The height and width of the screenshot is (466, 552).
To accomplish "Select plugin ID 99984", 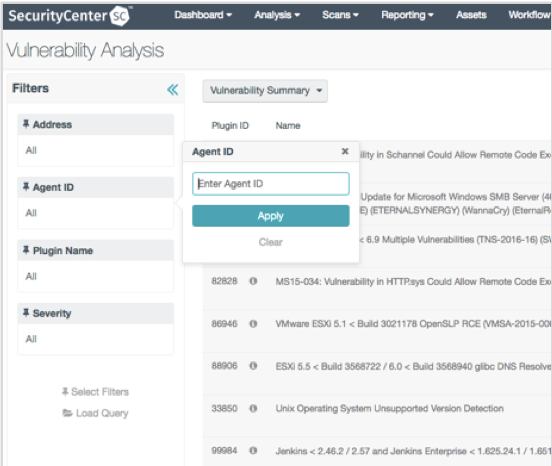I will pos(224,451).
